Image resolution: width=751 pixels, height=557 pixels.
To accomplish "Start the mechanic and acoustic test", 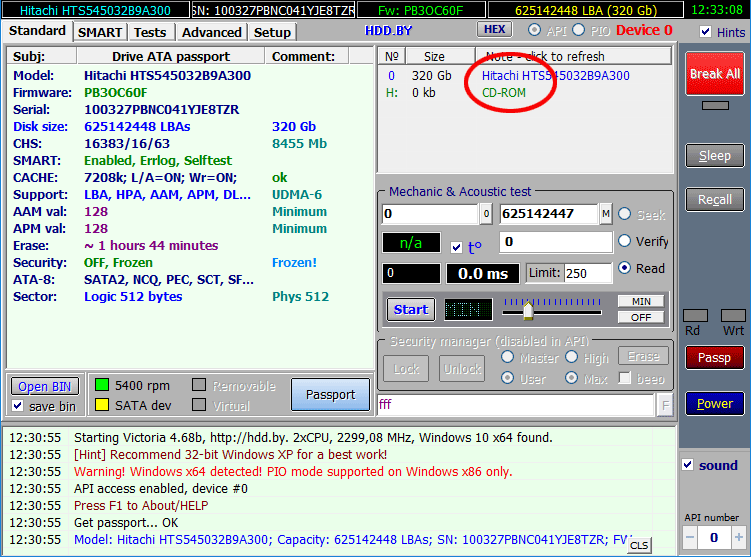I will [411, 309].
